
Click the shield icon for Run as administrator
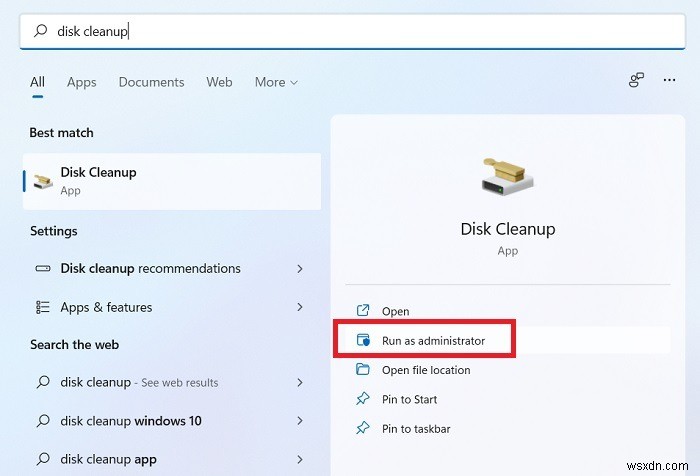coord(363,340)
